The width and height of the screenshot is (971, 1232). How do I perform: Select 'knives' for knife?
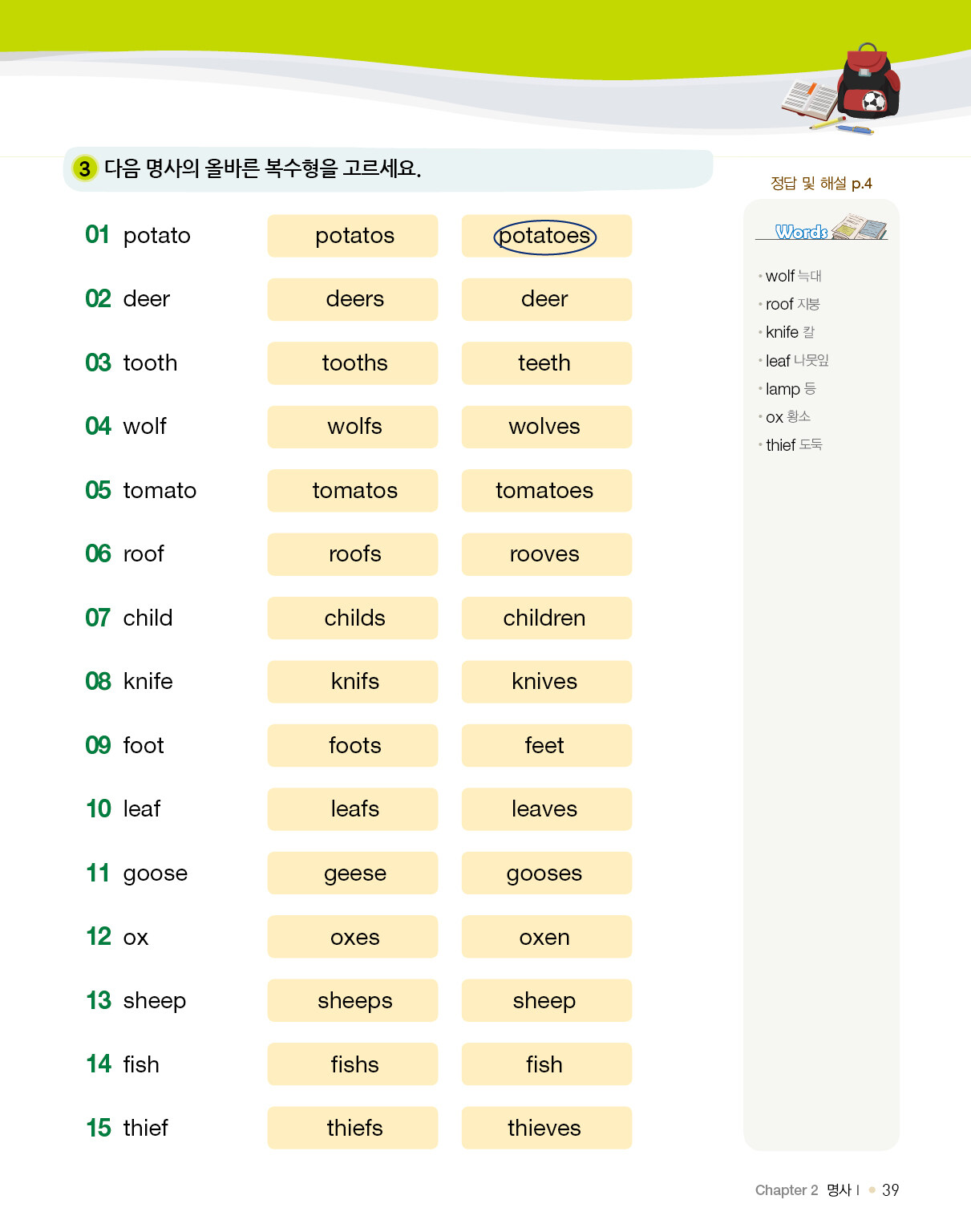click(545, 682)
